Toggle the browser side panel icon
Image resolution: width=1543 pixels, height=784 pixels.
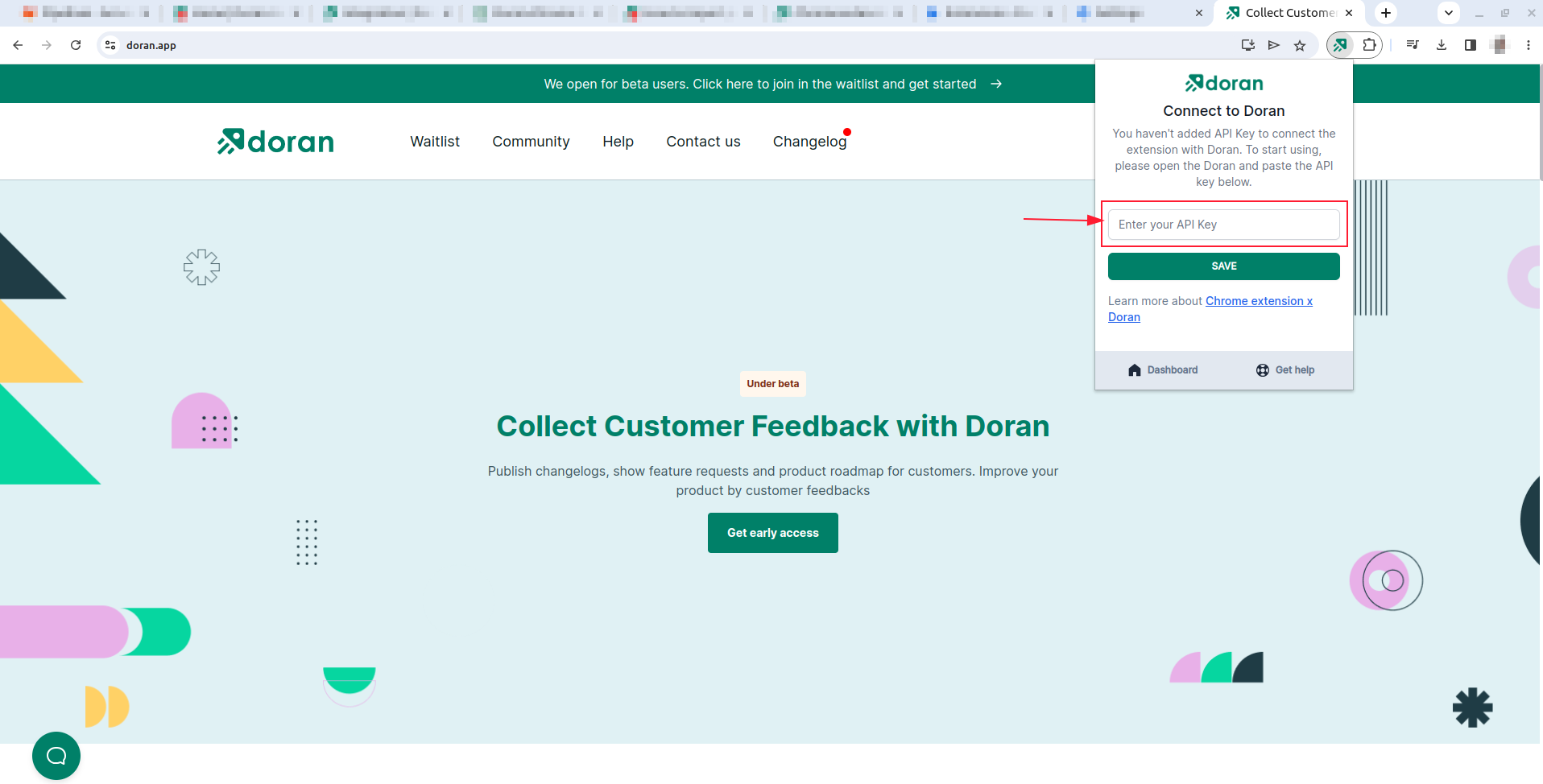pyautogui.click(x=1471, y=45)
